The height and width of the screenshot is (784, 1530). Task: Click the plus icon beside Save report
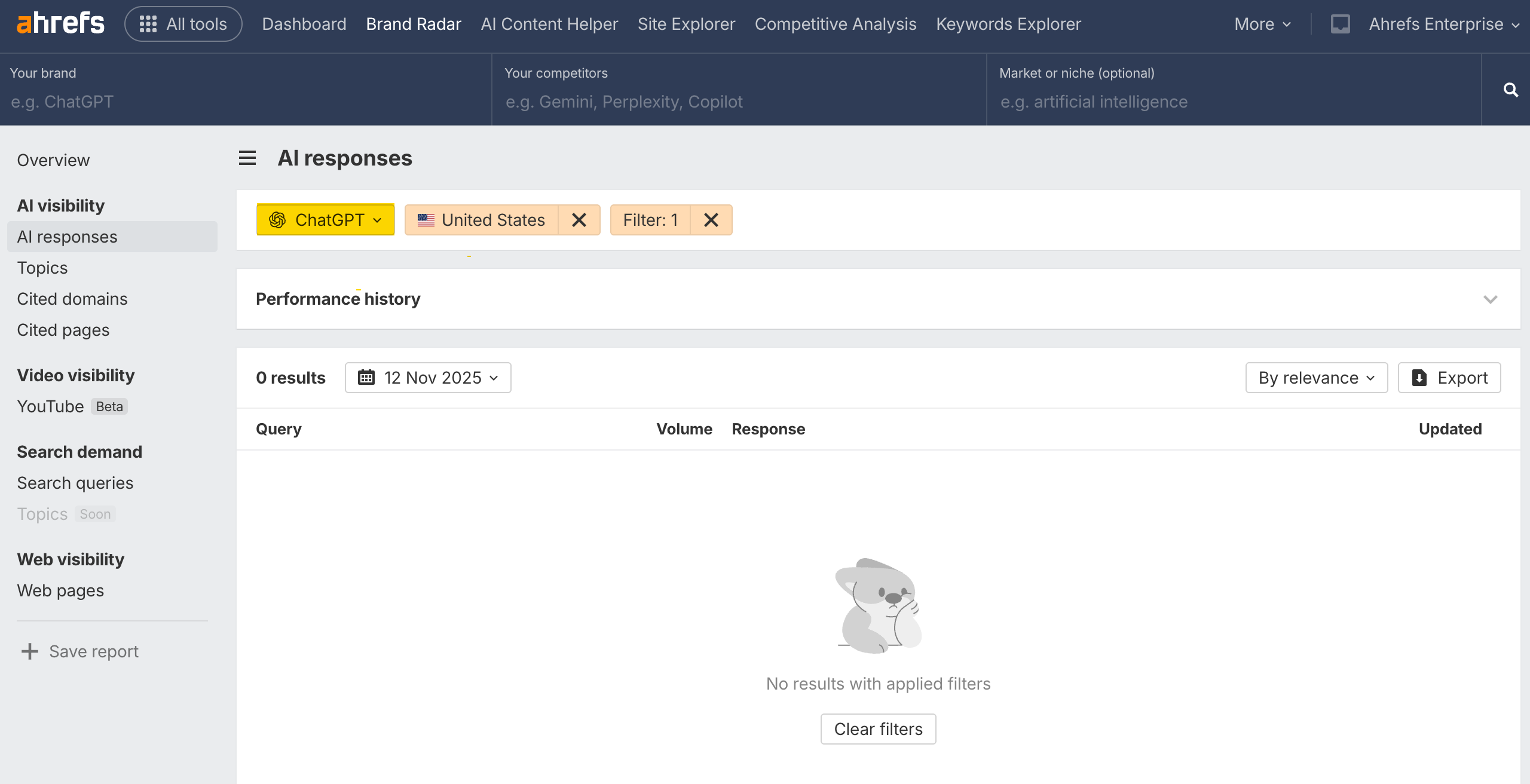pyautogui.click(x=29, y=651)
